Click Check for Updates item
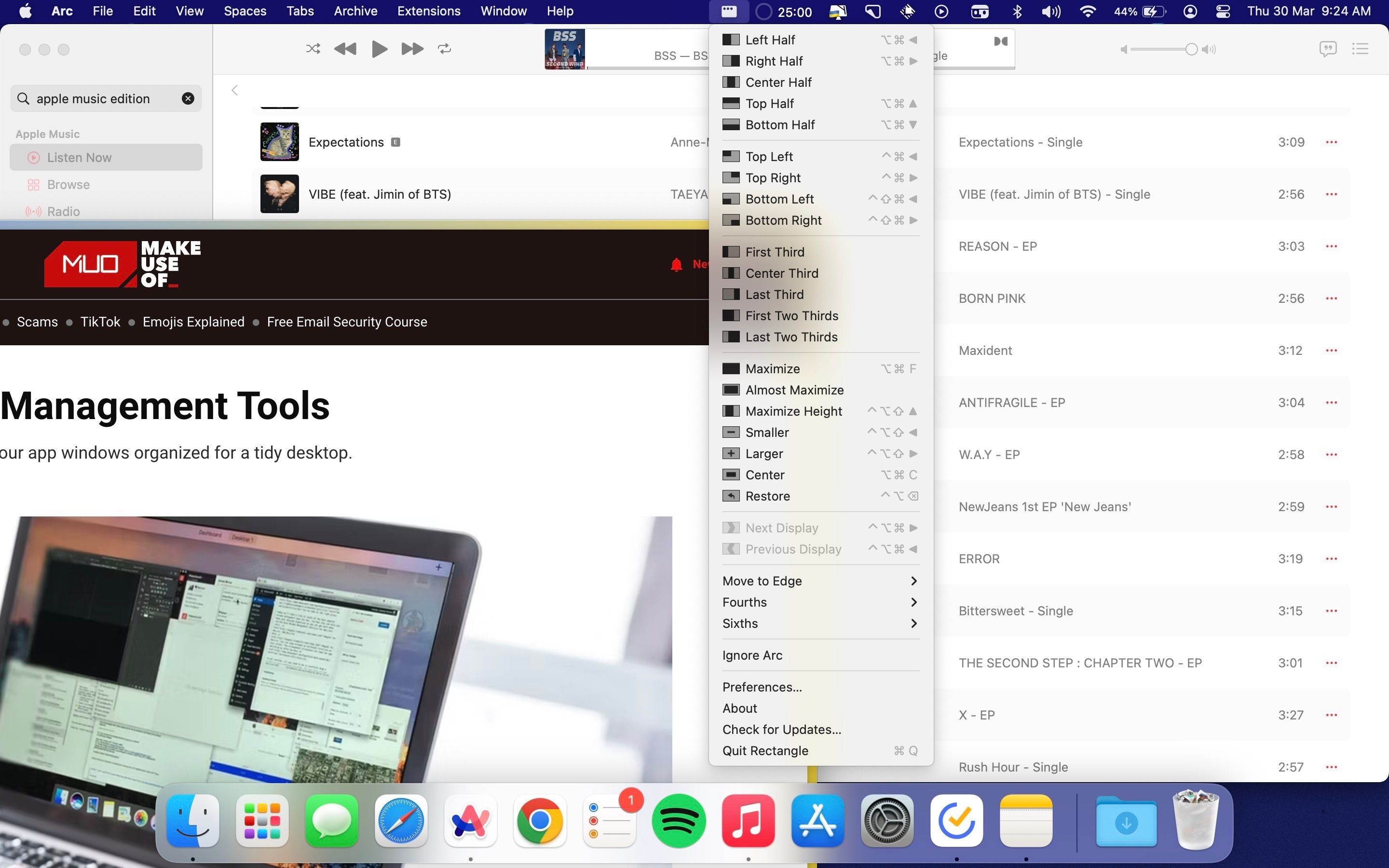1389x868 pixels. pos(820,730)
